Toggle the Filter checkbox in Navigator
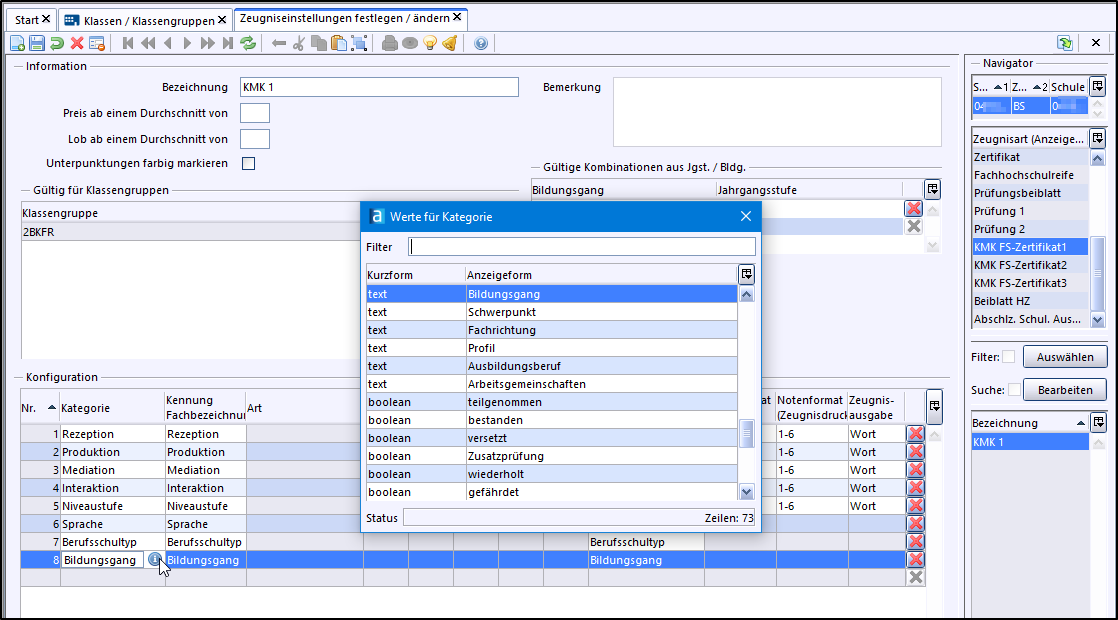This screenshot has height=620, width=1118. coord(1008,357)
